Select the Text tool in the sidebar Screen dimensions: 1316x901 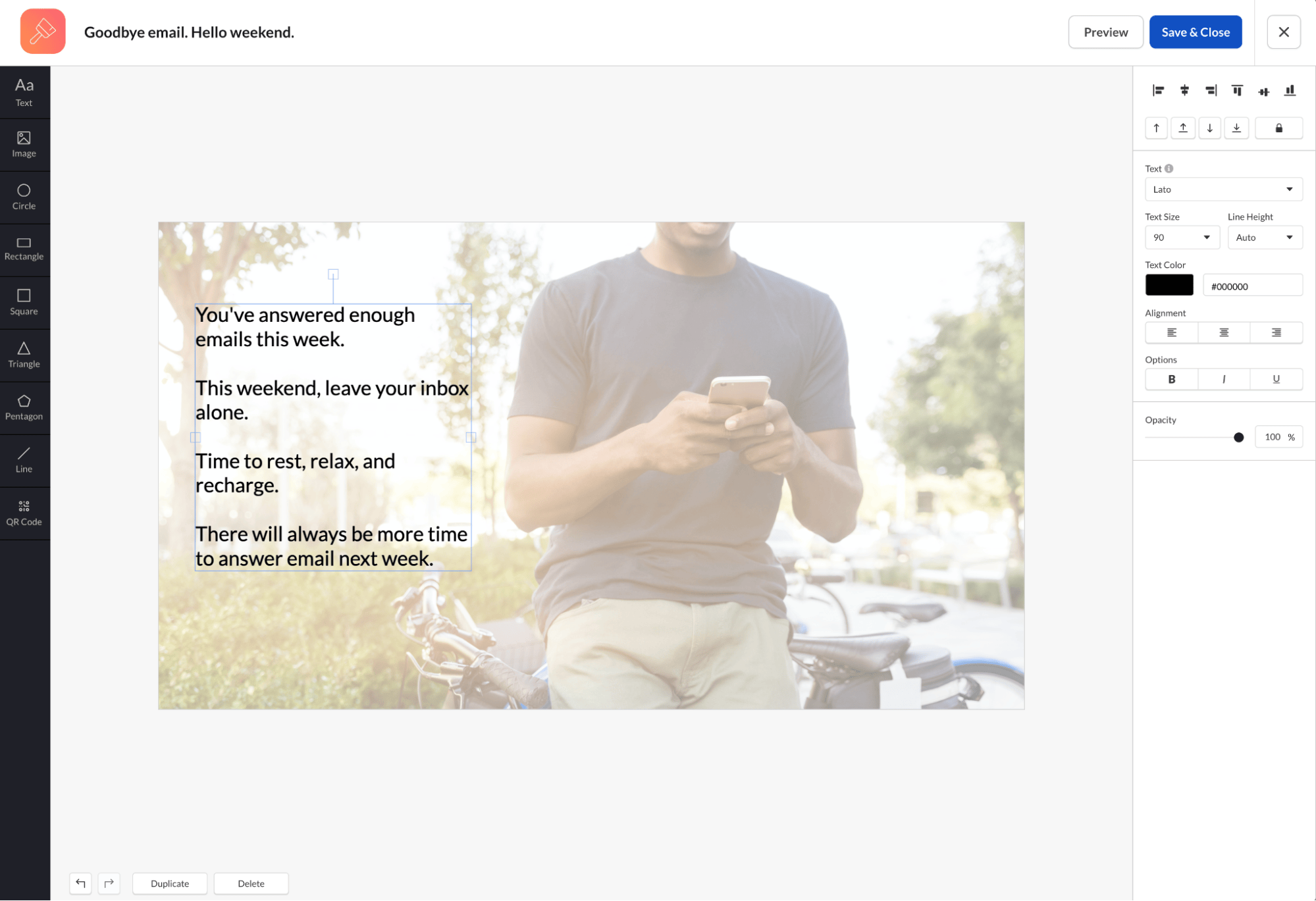pos(24,91)
